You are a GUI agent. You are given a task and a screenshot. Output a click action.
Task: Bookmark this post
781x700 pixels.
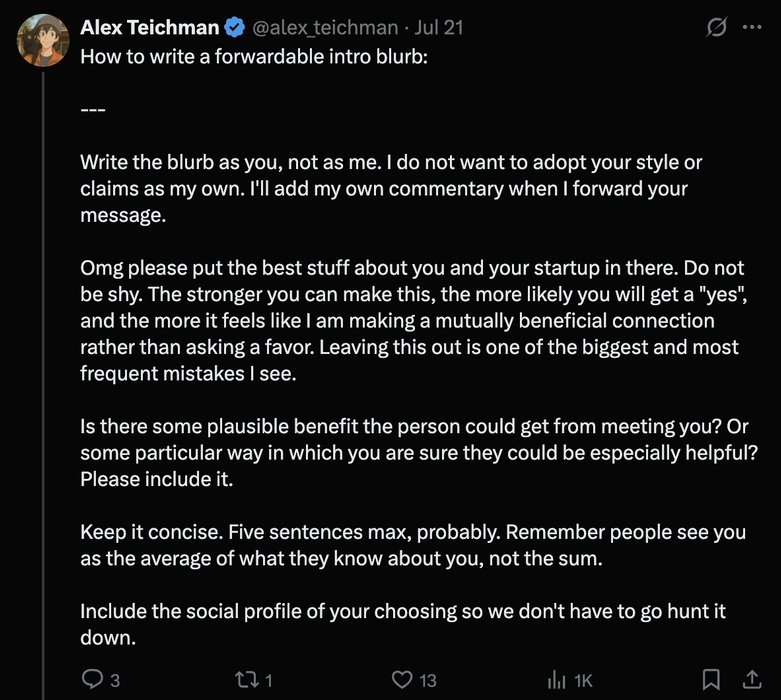tap(711, 680)
